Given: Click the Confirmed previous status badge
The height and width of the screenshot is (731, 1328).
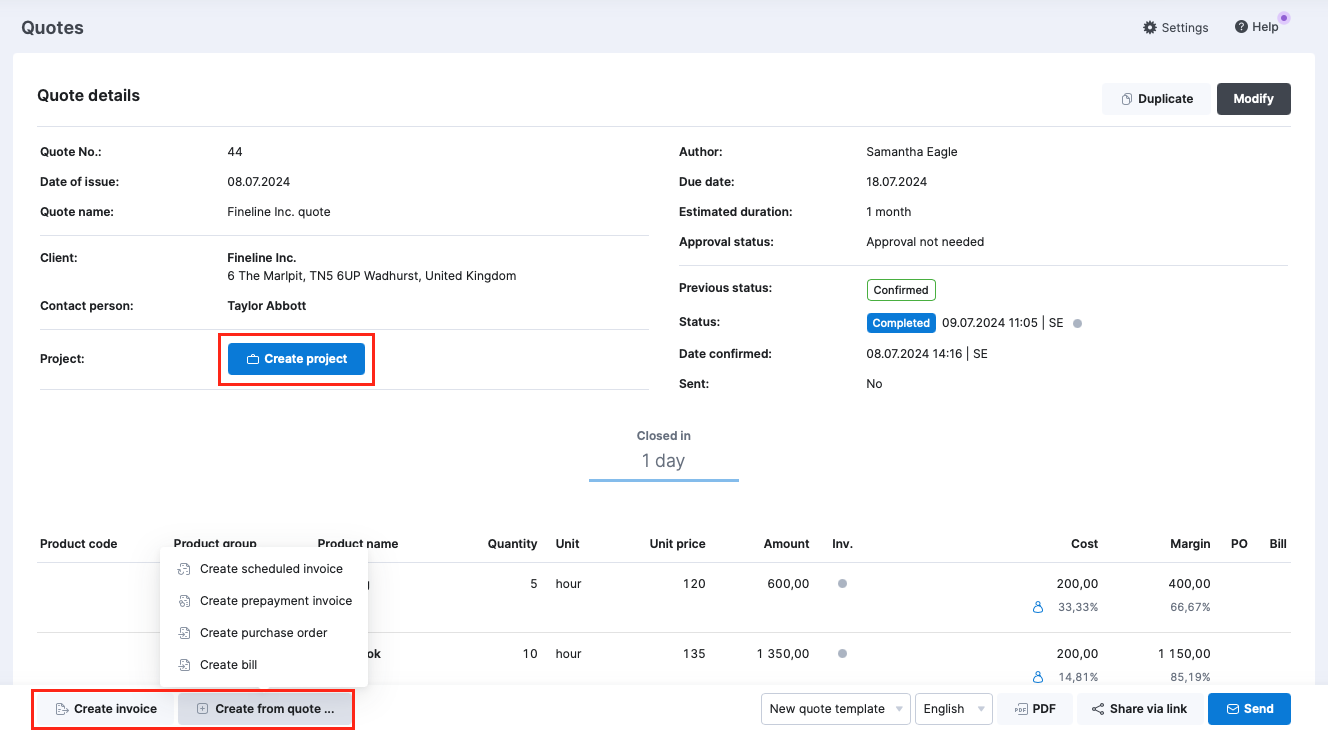Looking at the screenshot, I should 901,290.
